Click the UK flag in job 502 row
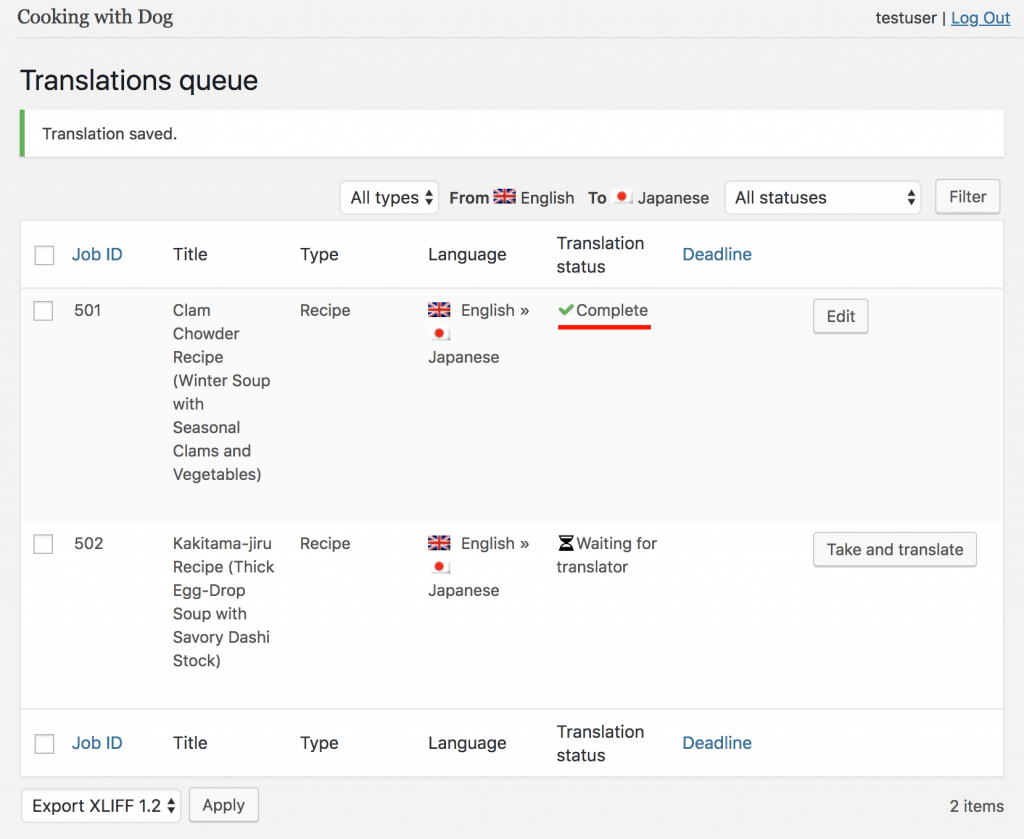The height and width of the screenshot is (839, 1024). pyautogui.click(x=439, y=543)
